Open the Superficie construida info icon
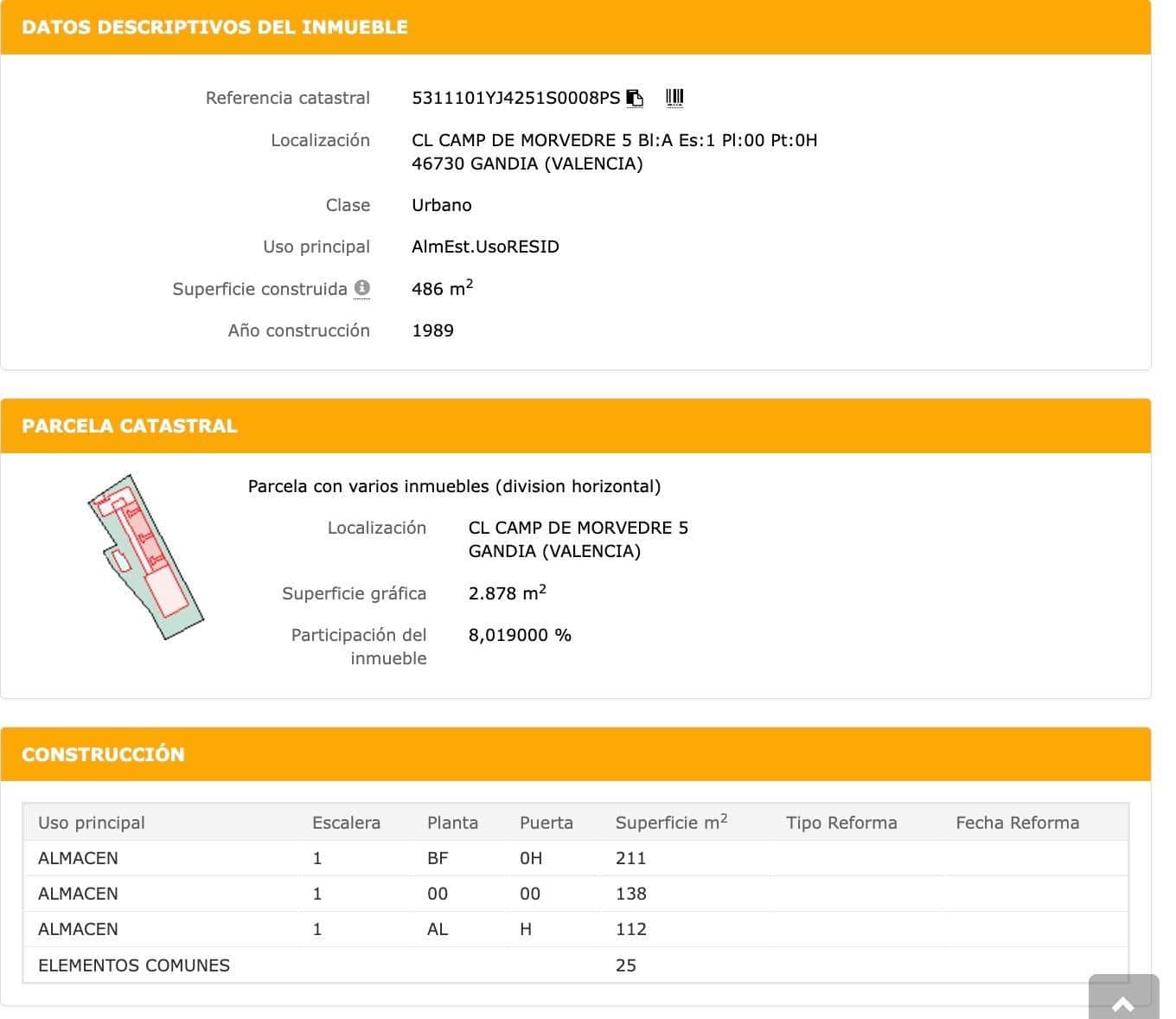 (x=362, y=288)
